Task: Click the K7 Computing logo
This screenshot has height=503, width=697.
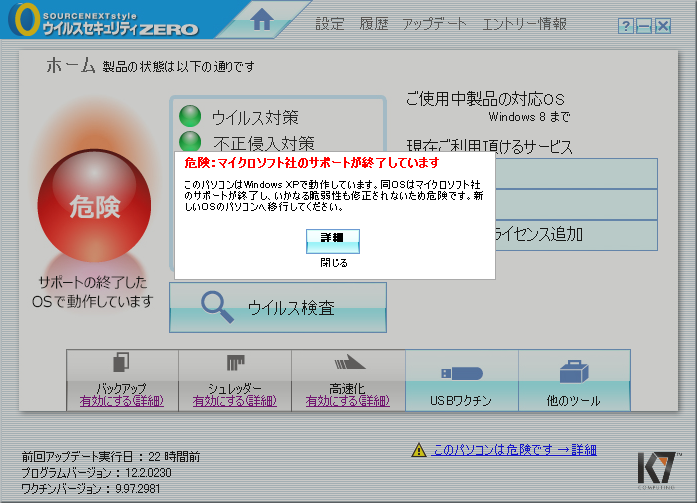Action: pyautogui.click(x=658, y=471)
